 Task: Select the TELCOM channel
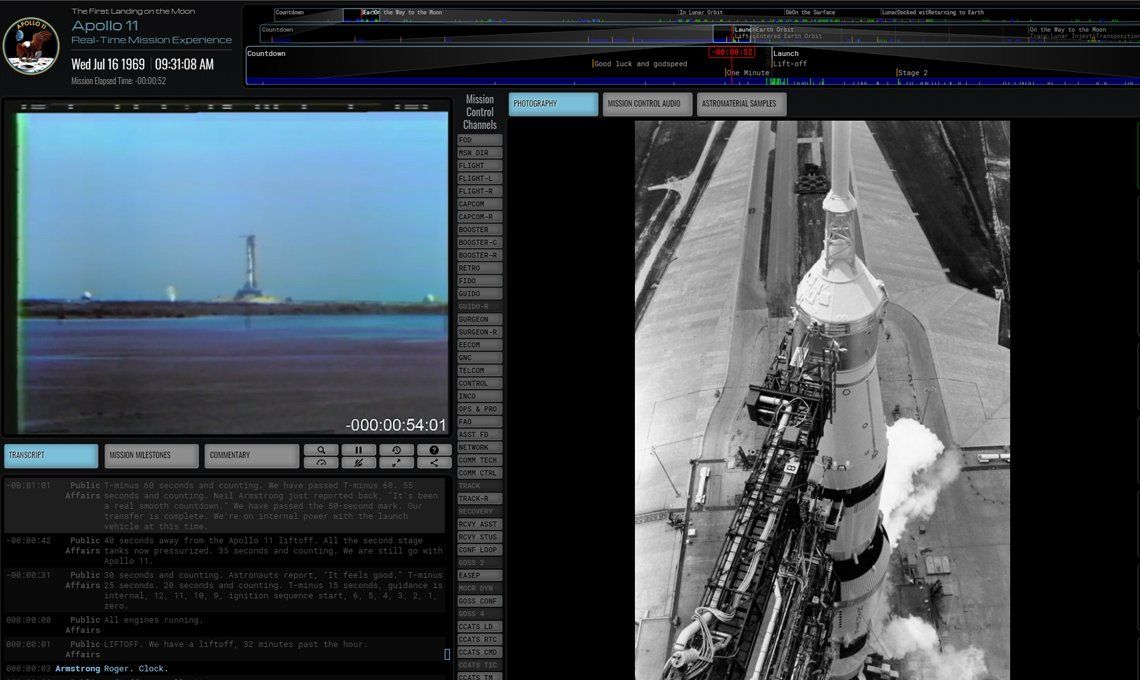pos(480,370)
